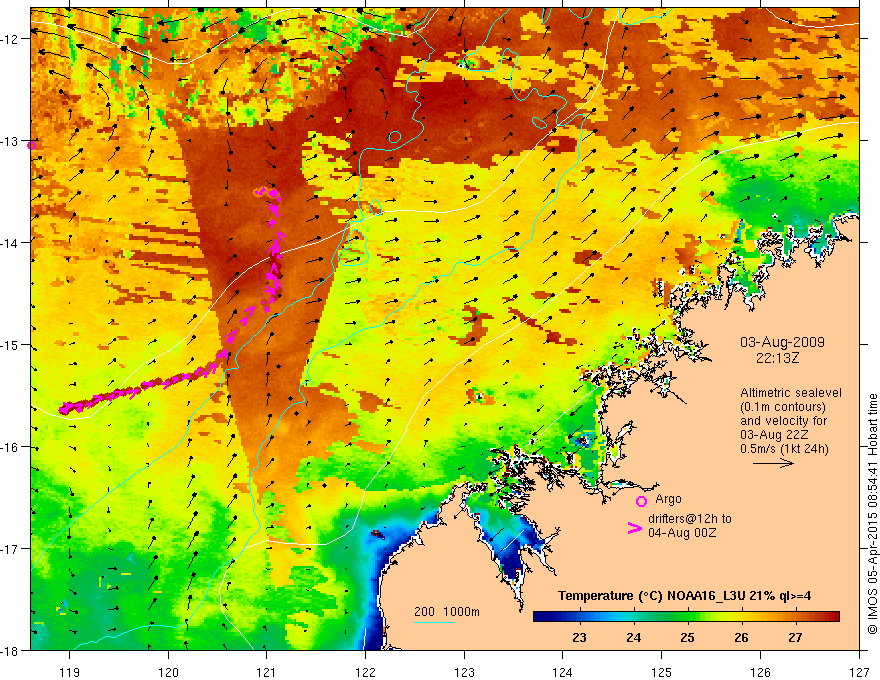Screen dimensions: 880x680
Task: Click the time label 22:13Z
Action: pos(777,357)
